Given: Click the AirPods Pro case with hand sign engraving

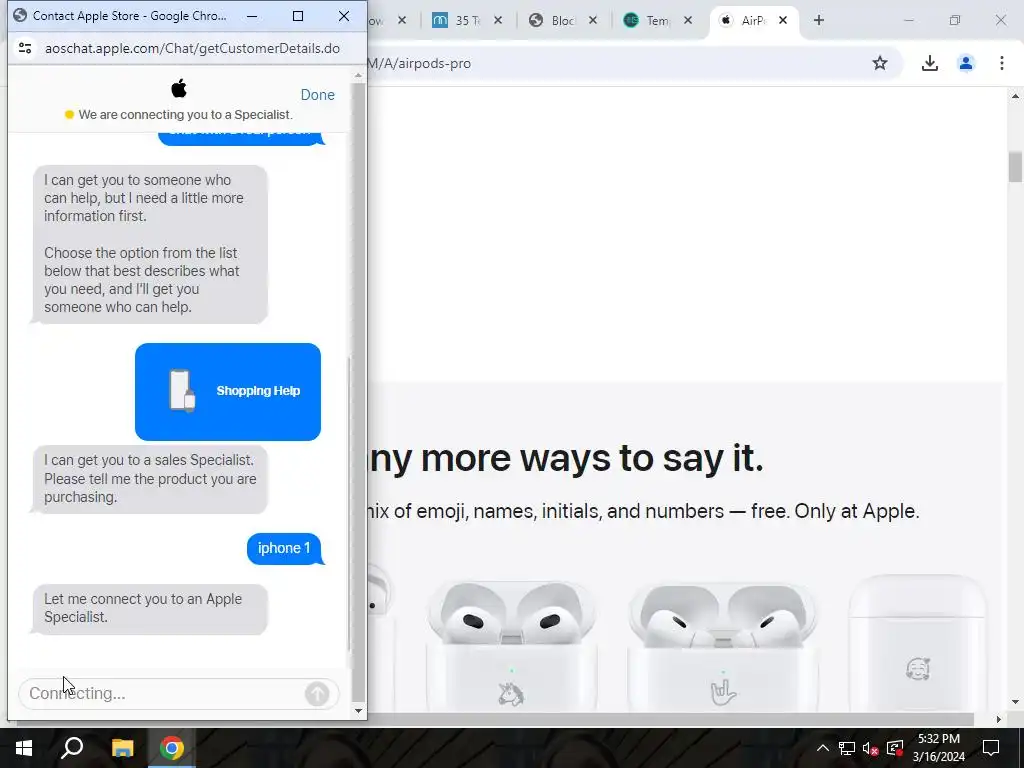Looking at the screenshot, I should click(x=723, y=647).
